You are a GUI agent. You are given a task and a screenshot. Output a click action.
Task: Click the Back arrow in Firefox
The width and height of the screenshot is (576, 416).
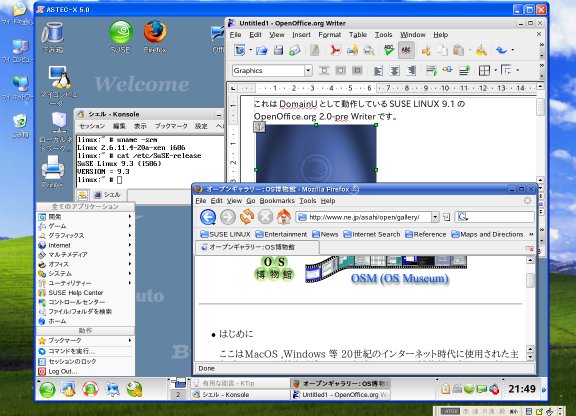pyautogui.click(x=208, y=217)
